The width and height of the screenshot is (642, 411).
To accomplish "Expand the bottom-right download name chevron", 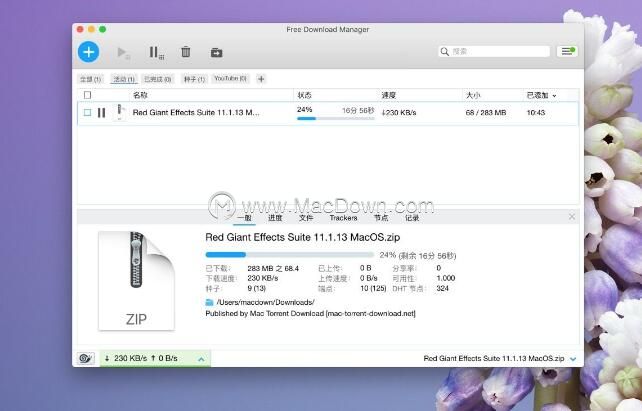I will click(573, 359).
